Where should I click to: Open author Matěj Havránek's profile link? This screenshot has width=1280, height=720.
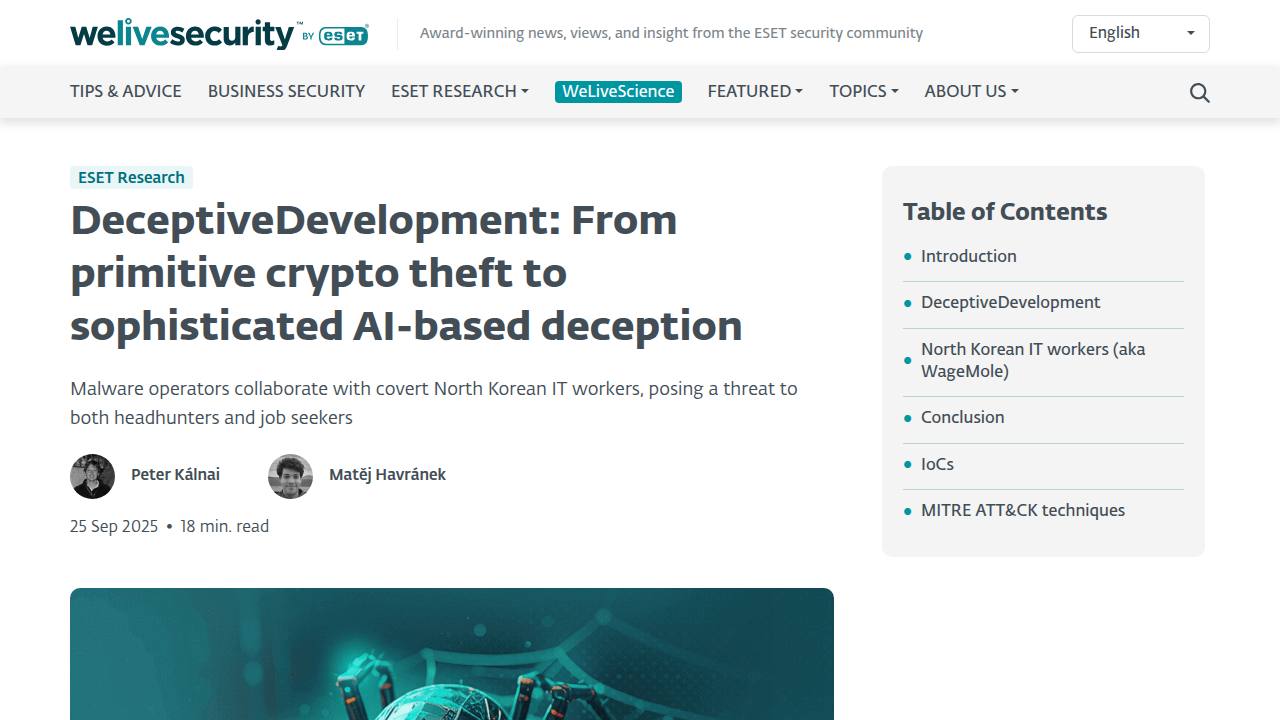(x=387, y=475)
